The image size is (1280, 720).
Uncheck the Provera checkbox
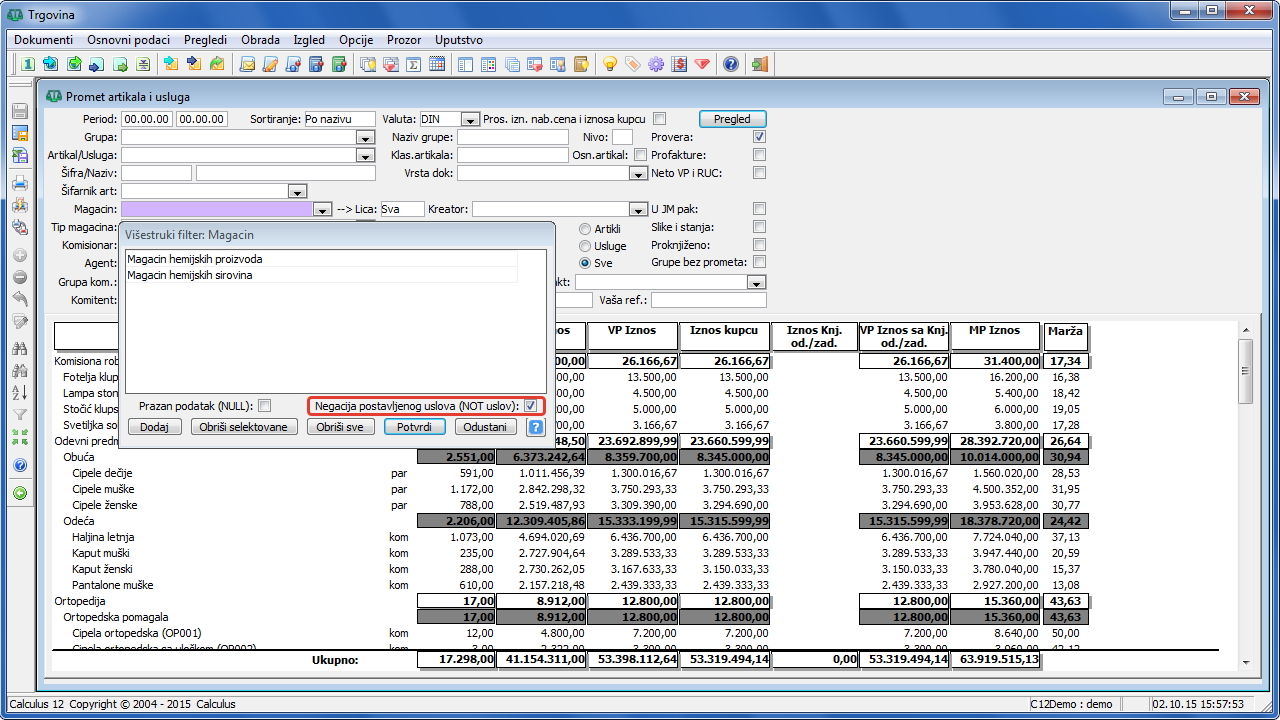(759, 137)
